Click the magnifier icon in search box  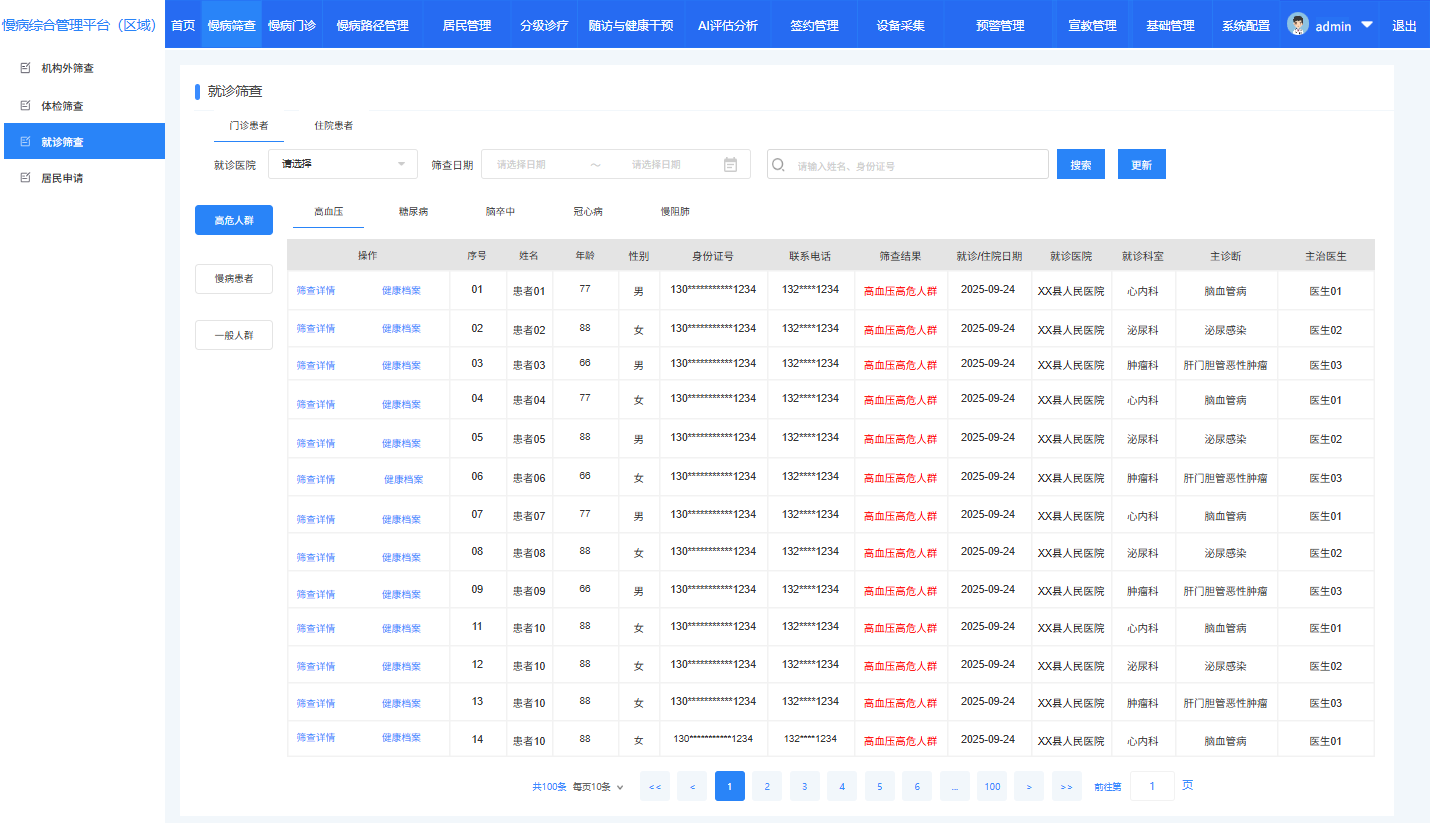(779, 165)
